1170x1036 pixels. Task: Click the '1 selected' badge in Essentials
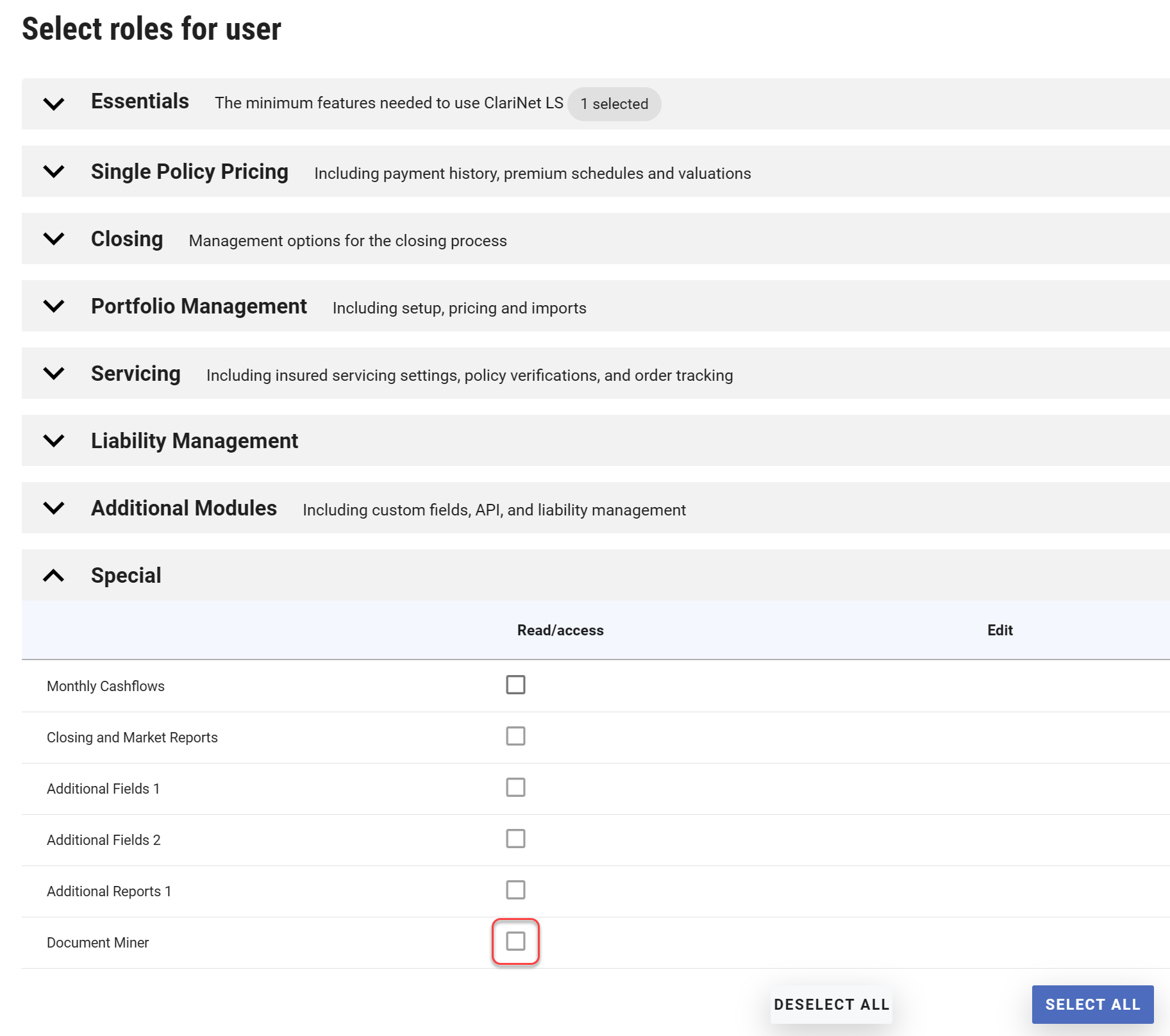click(x=614, y=104)
